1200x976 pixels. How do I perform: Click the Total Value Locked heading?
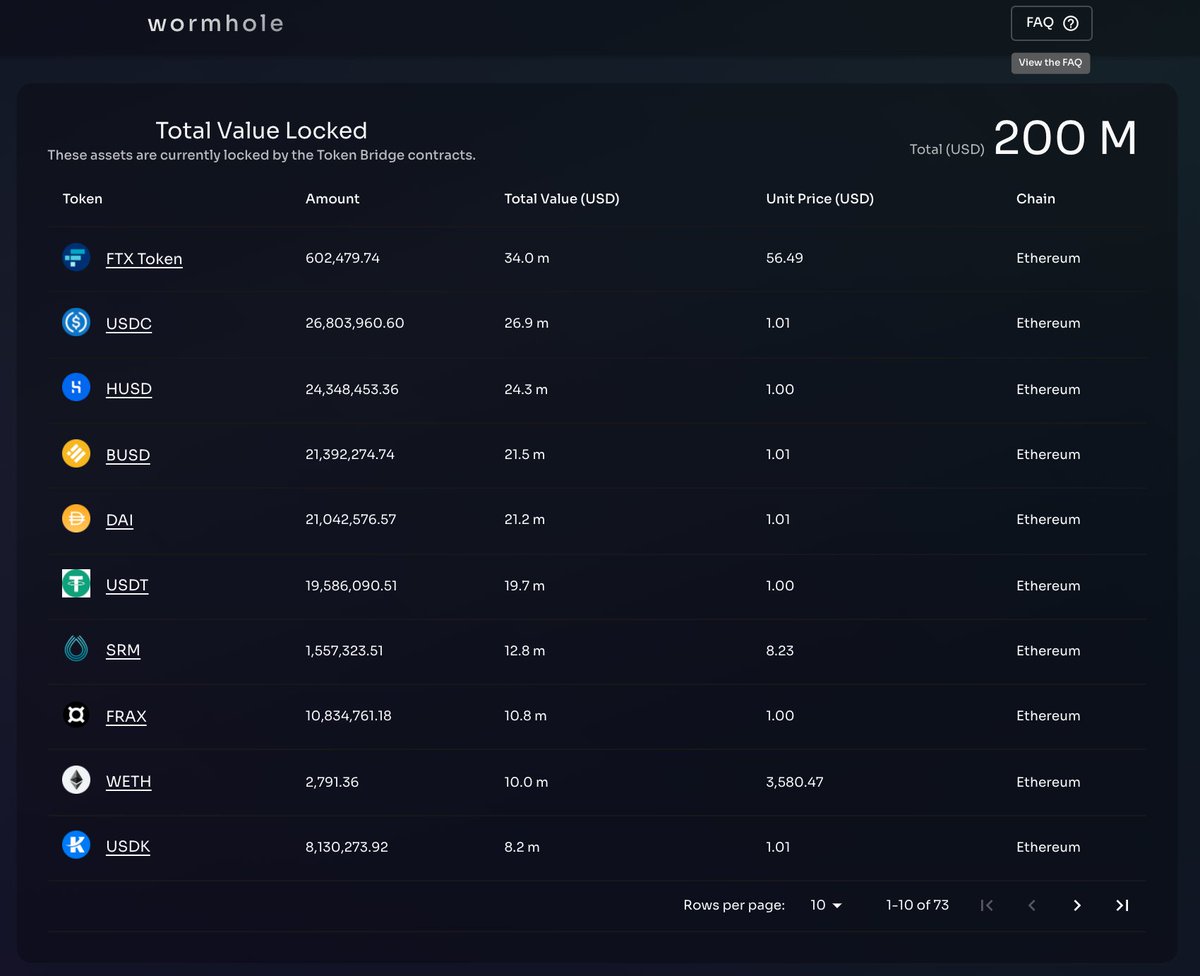coord(261,130)
